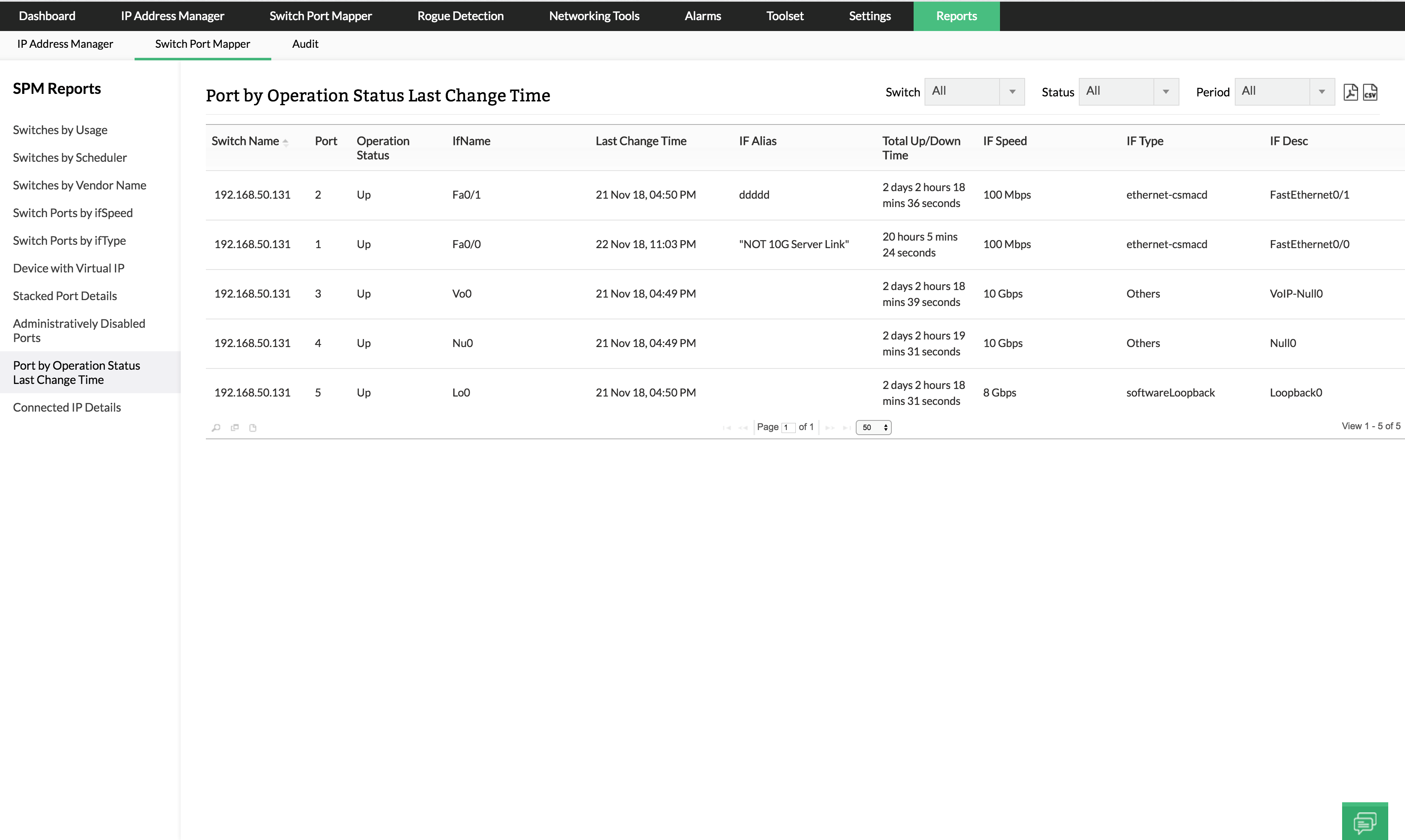
Task: Click previous page pagination arrow
Action: click(743, 428)
